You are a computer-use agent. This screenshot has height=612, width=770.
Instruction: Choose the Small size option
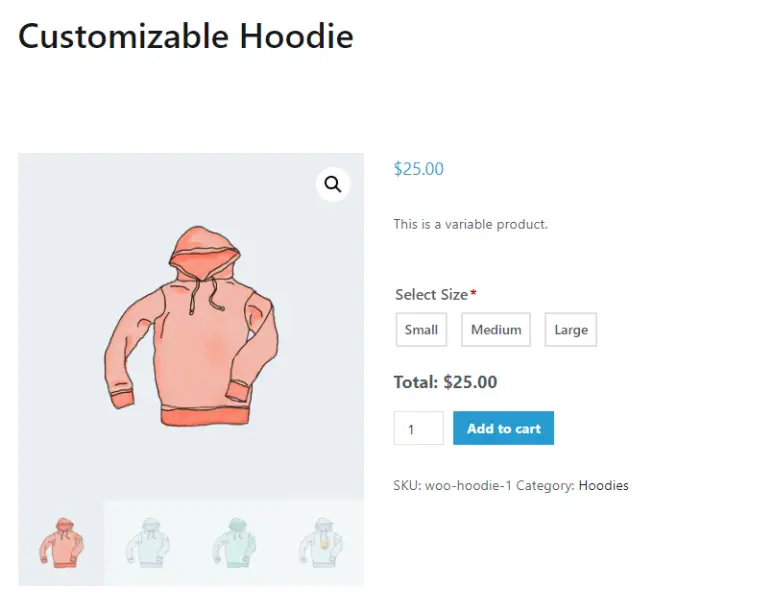tap(421, 330)
